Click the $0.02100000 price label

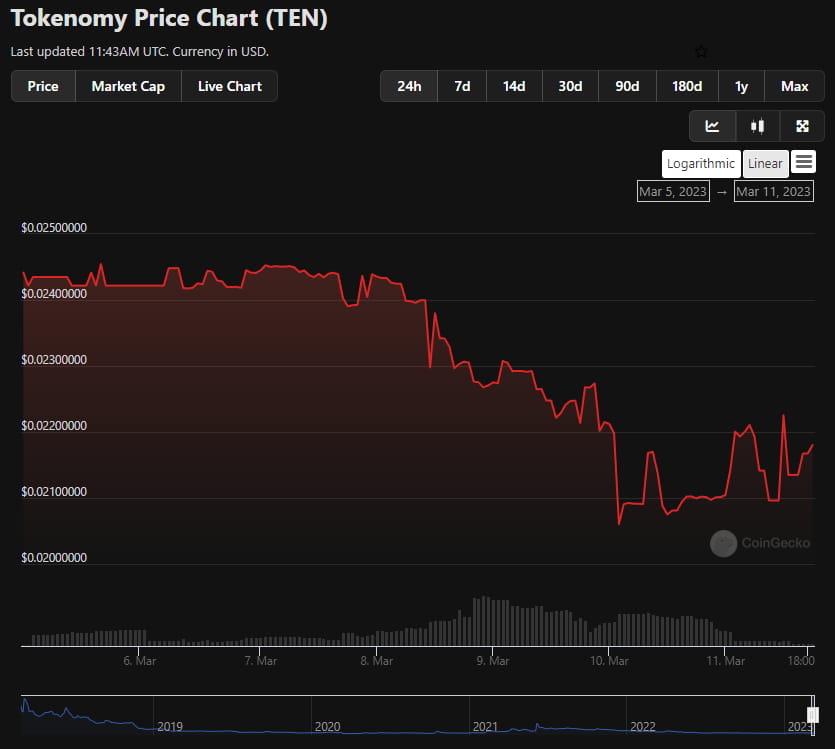[54, 492]
